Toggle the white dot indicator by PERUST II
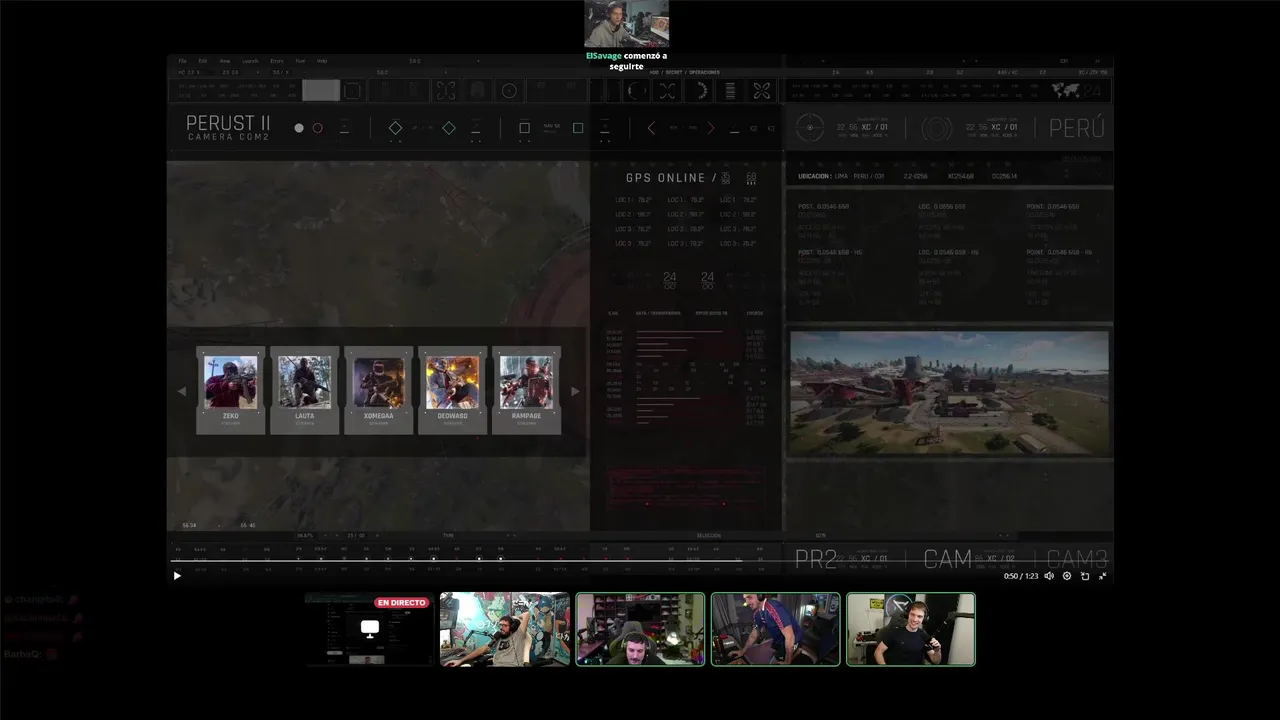Image resolution: width=1280 pixels, height=720 pixels. coord(299,128)
